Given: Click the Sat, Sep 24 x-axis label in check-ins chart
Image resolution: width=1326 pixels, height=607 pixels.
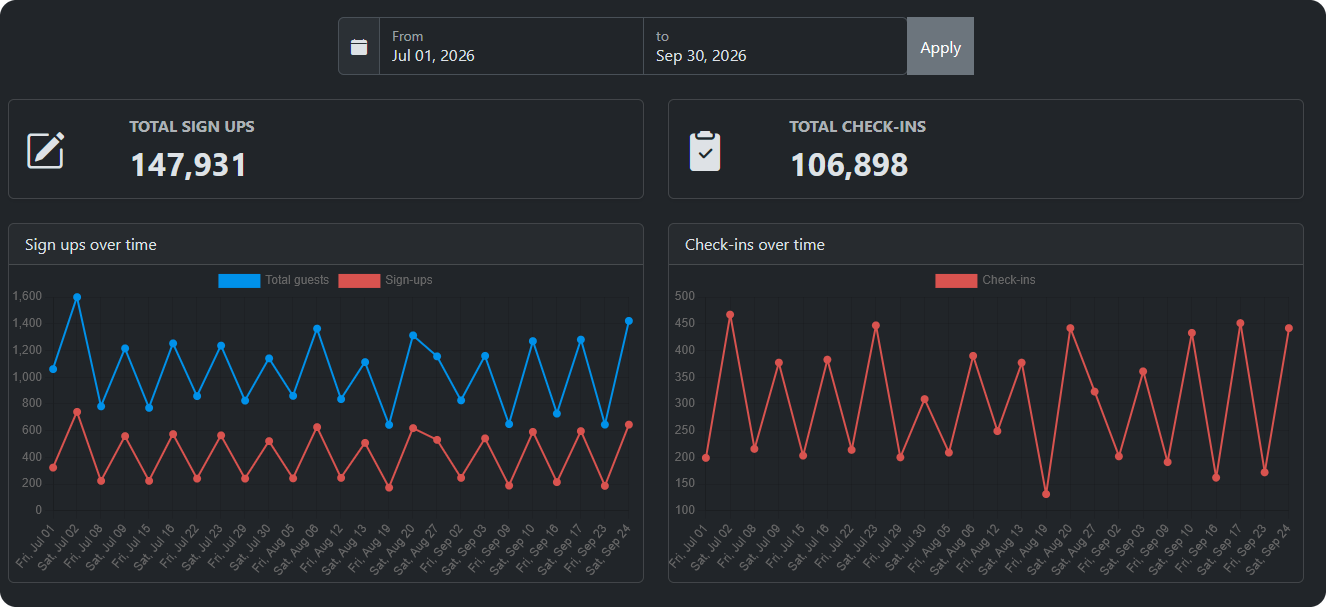Looking at the screenshot, I should pos(1270,547).
